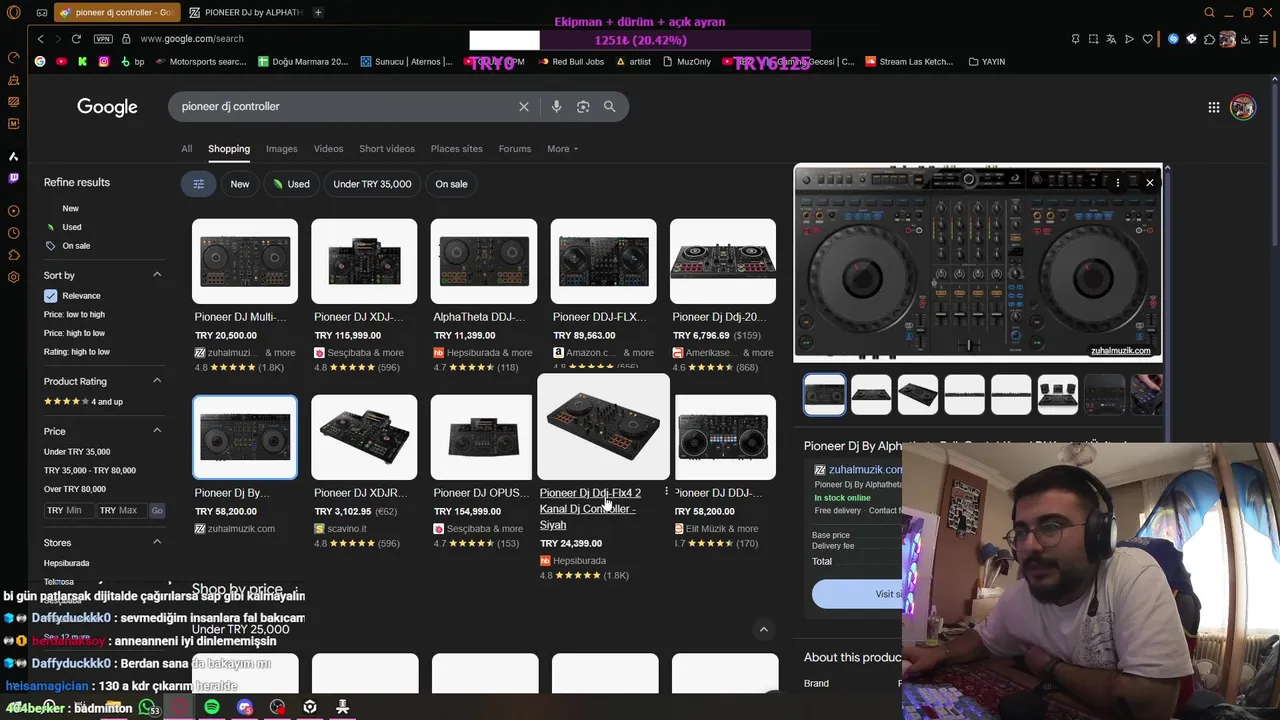
Task: Reload the page from the toolbar
Action: [76, 39]
